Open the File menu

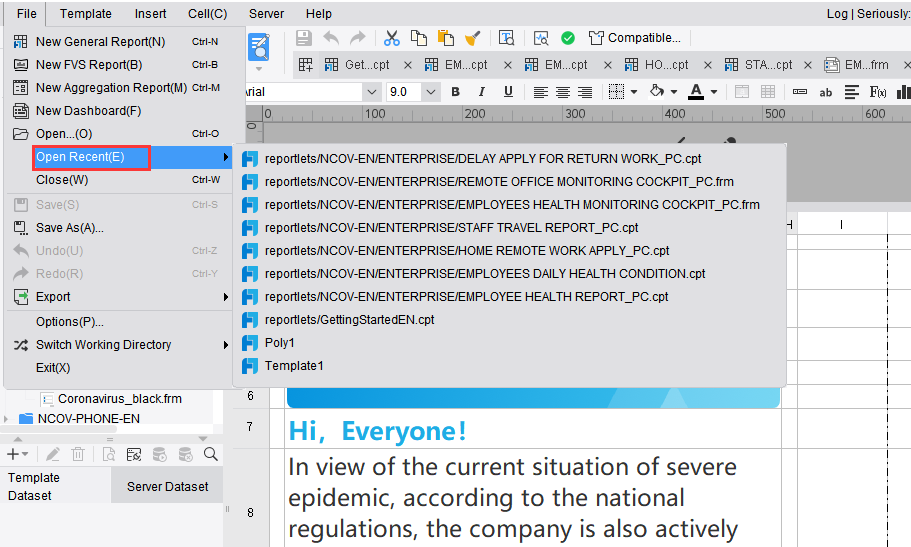coord(27,13)
